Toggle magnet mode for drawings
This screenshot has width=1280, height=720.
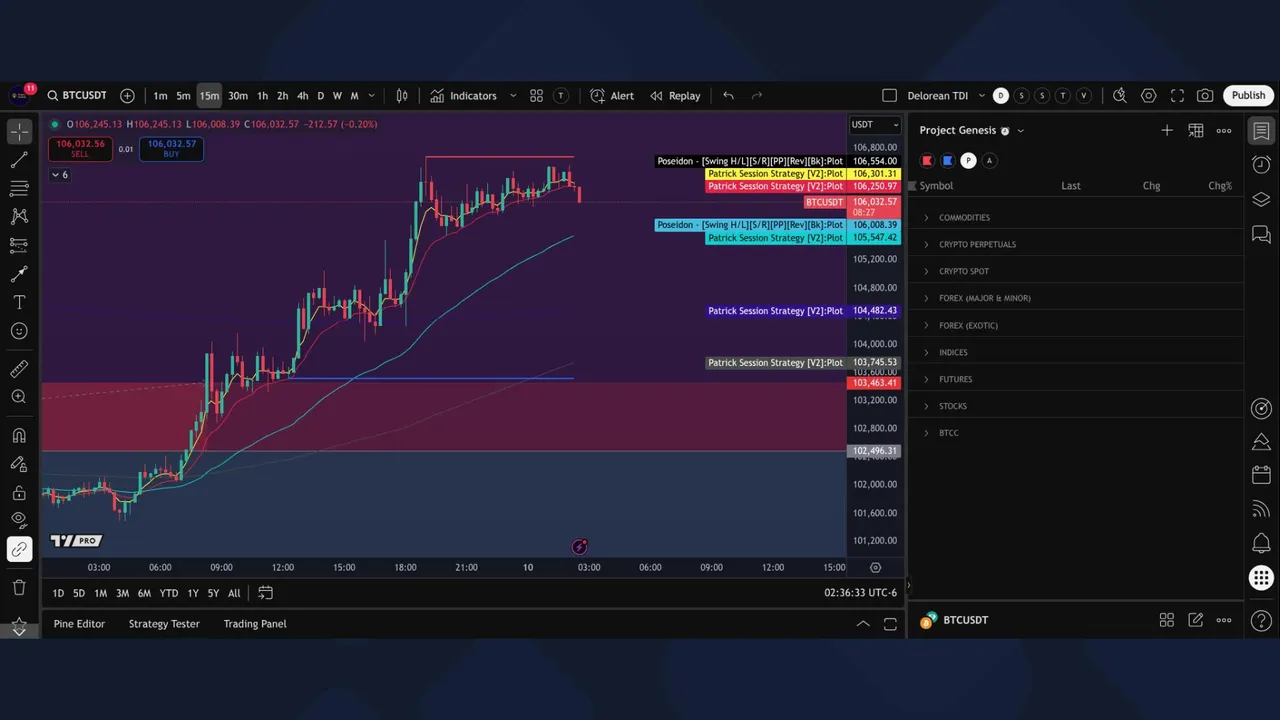click(19, 435)
